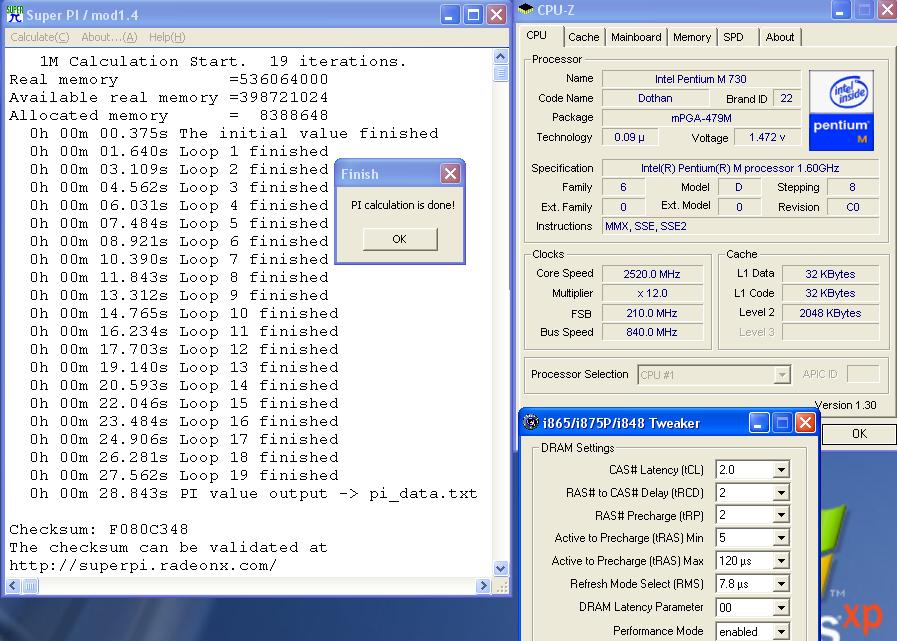Click the Specification processor 1.60GHz field
The height and width of the screenshot is (641, 897).
tap(740, 168)
